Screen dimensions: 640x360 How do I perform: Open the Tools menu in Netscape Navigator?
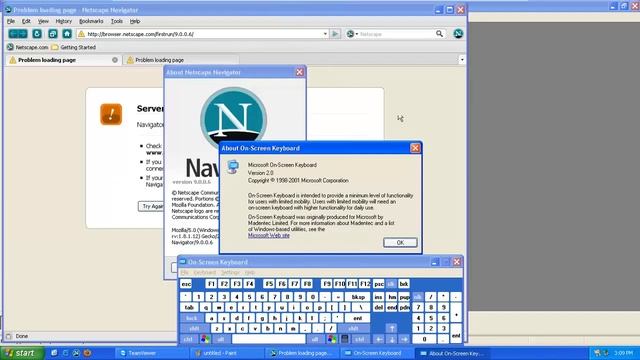click(x=117, y=21)
